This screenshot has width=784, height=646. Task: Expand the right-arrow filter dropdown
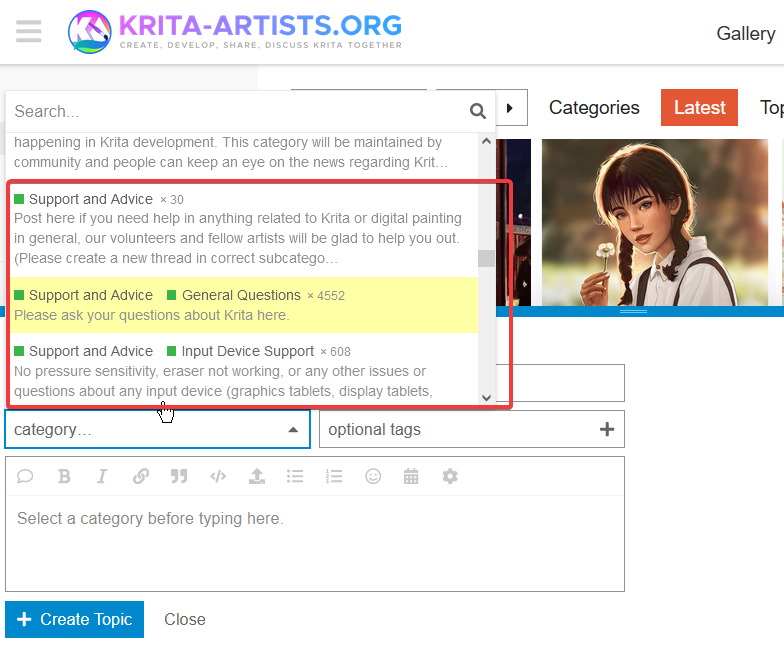pyautogui.click(x=510, y=108)
